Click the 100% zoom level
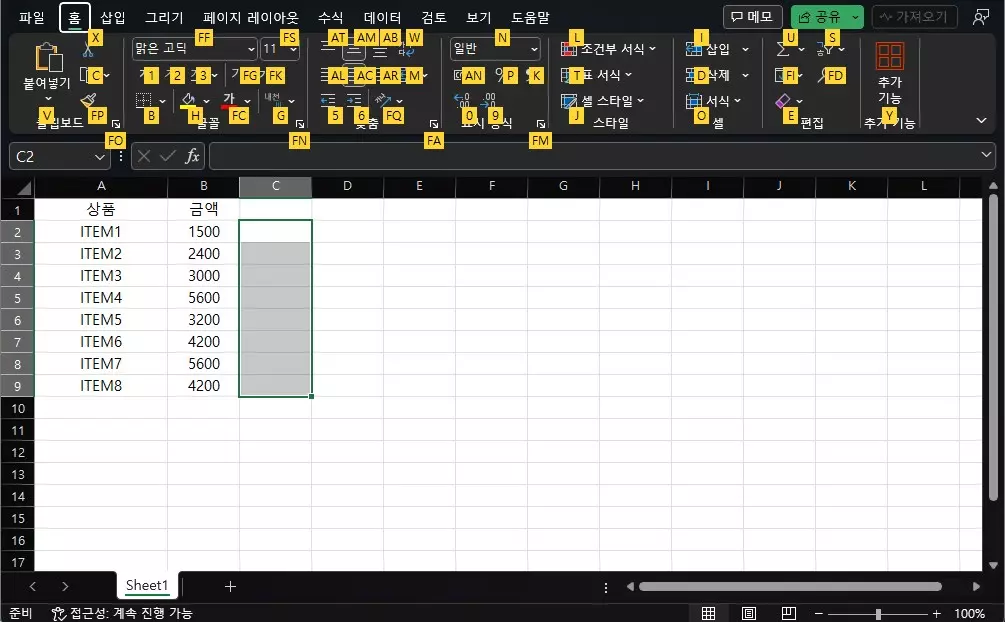This screenshot has width=1005, height=622. [x=969, y=614]
